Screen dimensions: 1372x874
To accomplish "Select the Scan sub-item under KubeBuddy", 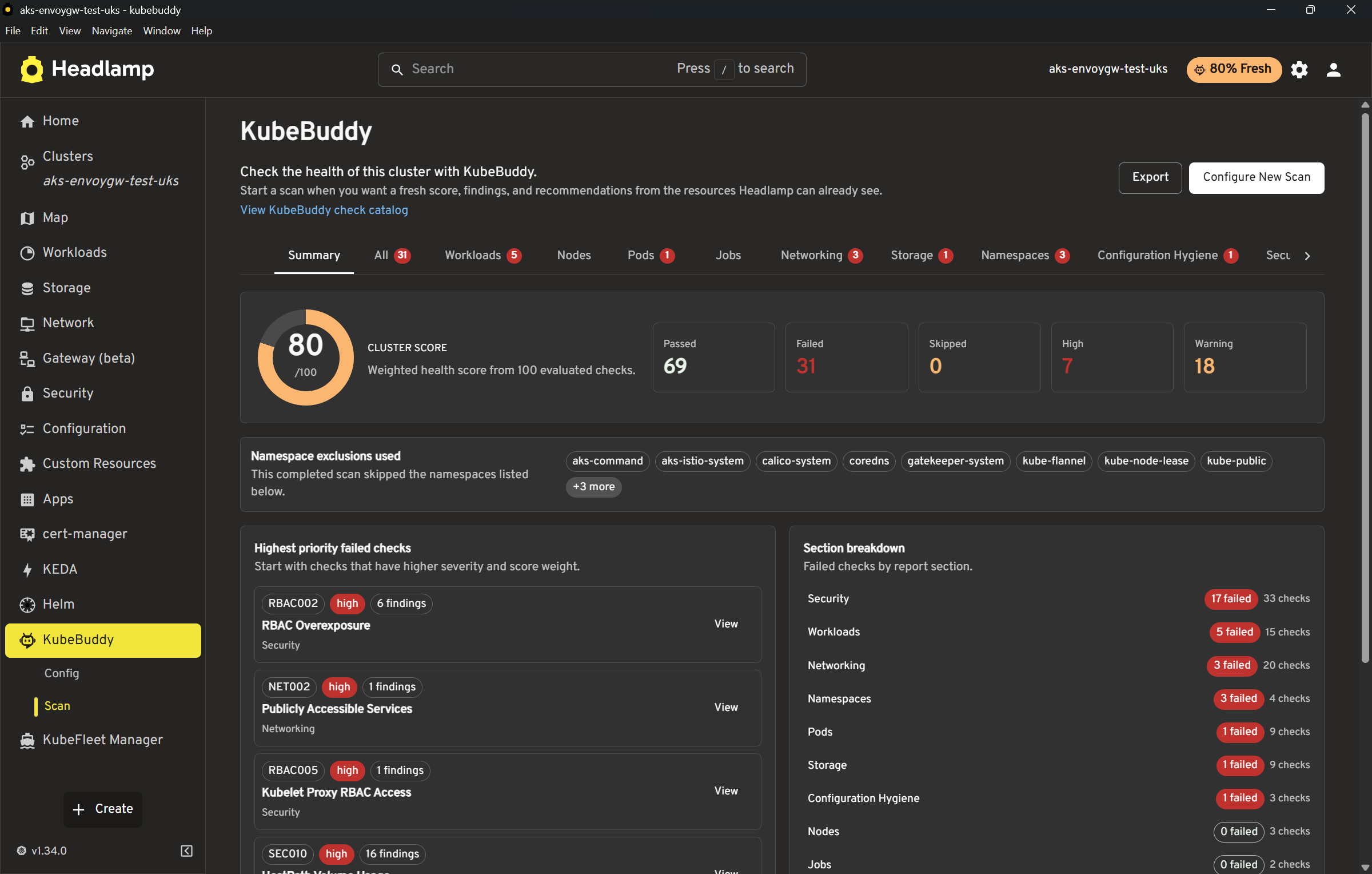I will (57, 706).
